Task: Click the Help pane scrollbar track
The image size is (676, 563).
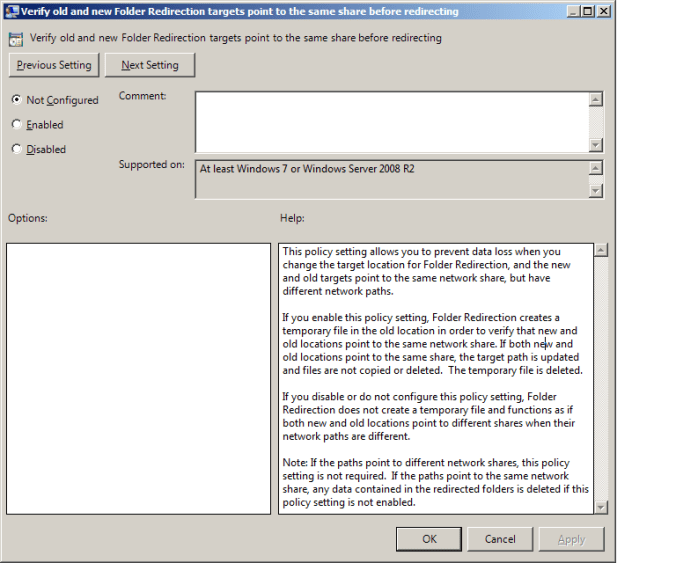Action: (x=601, y=378)
